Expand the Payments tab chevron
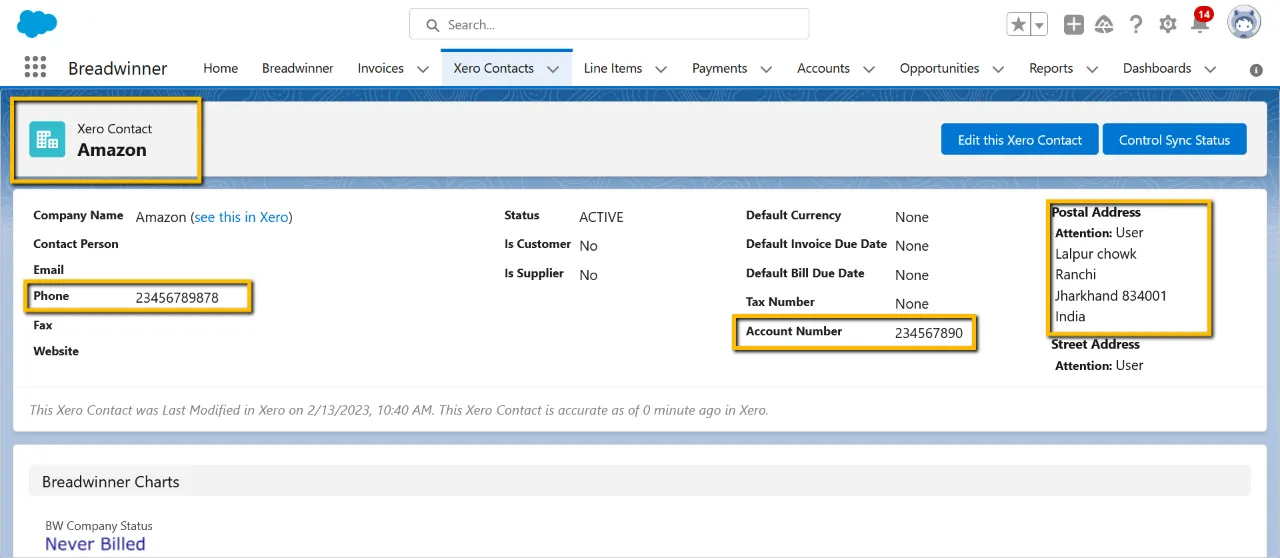Image resolution: width=1280 pixels, height=558 pixels. click(x=766, y=69)
